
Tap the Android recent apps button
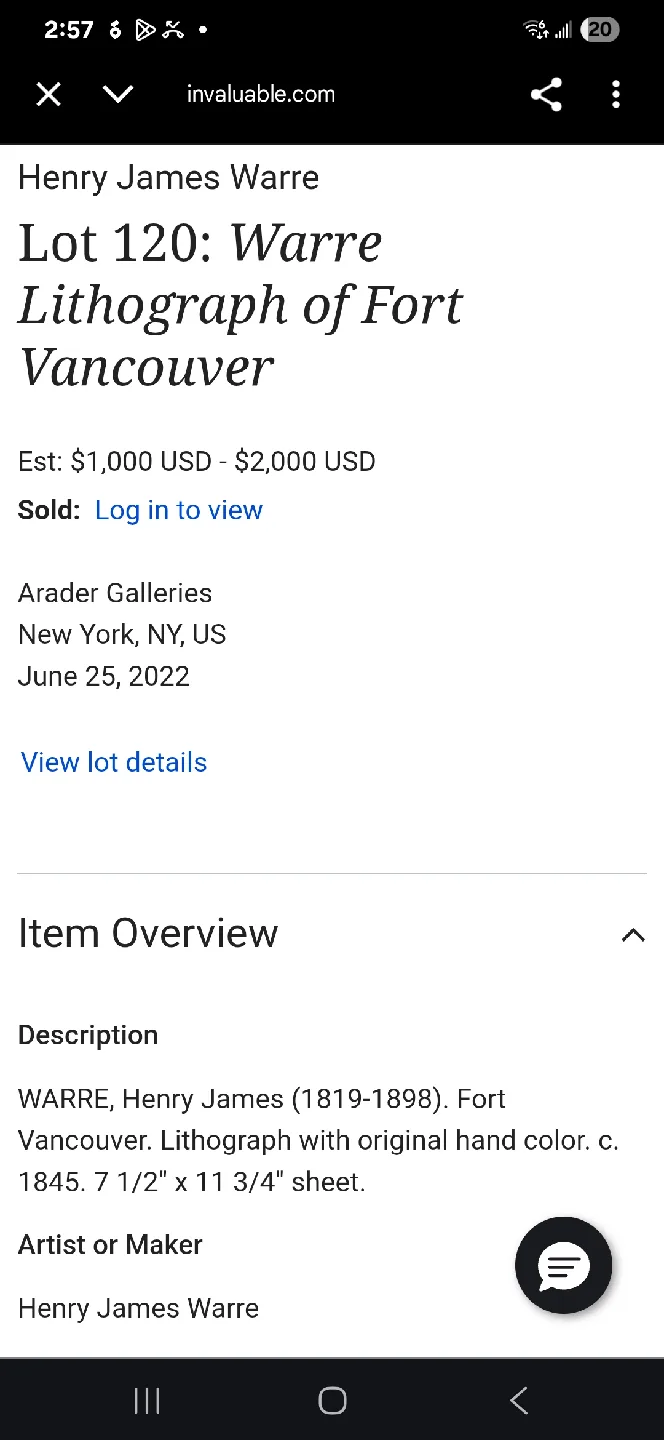(x=147, y=1401)
